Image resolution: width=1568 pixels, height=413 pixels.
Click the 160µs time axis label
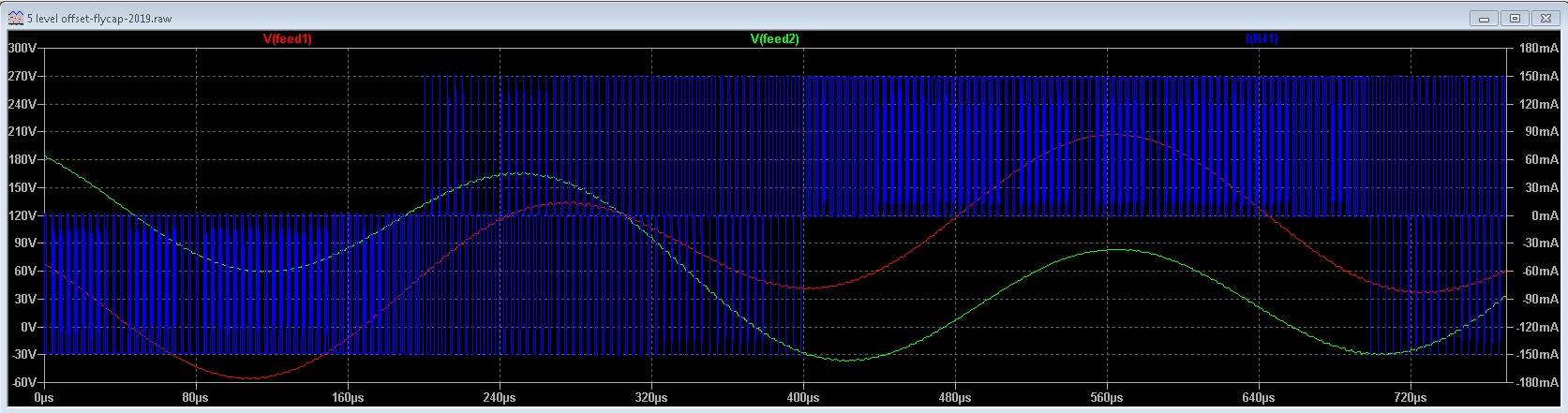[348, 398]
